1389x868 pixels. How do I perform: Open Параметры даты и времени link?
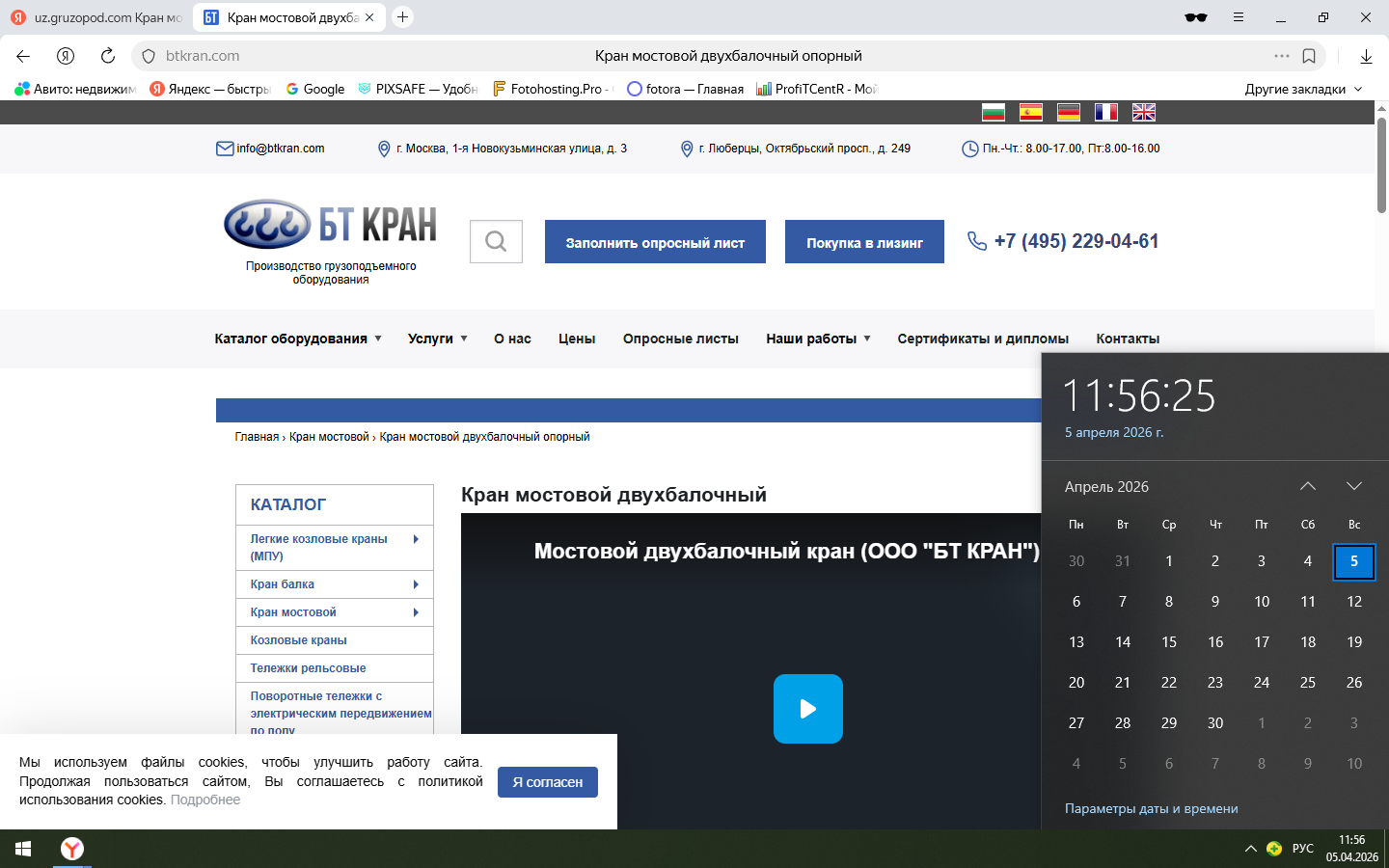1151,808
